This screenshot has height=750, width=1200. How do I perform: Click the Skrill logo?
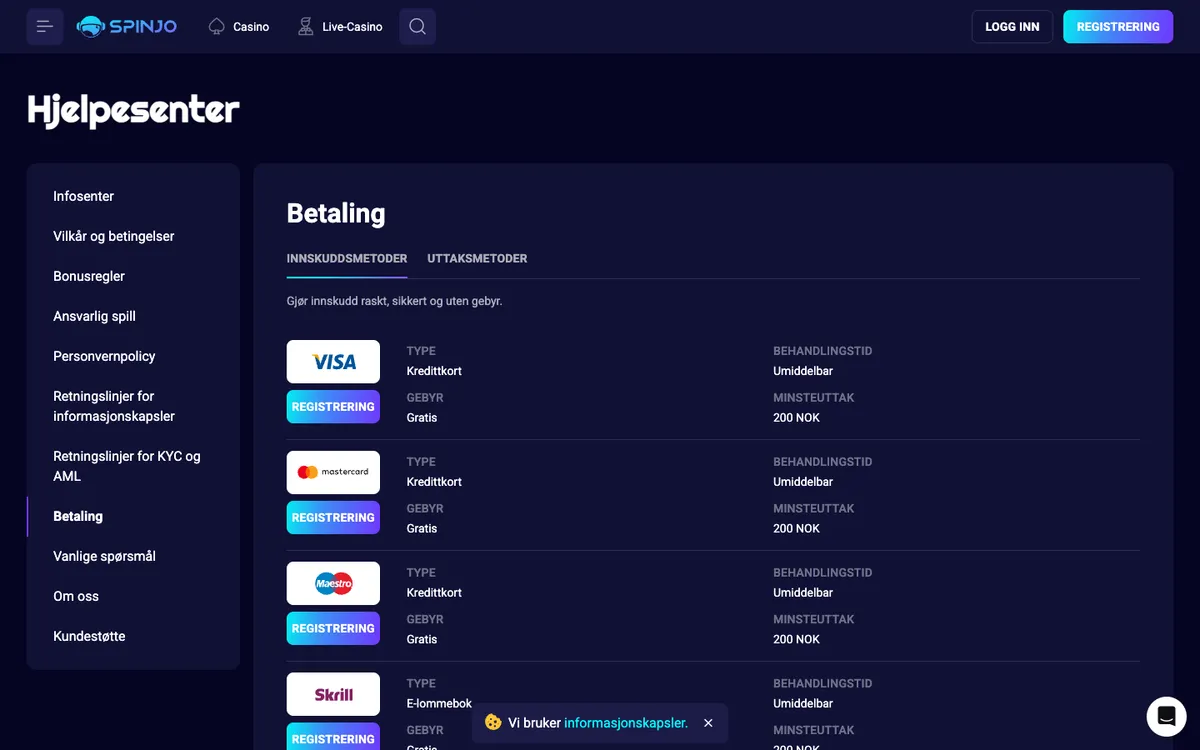[333, 694]
